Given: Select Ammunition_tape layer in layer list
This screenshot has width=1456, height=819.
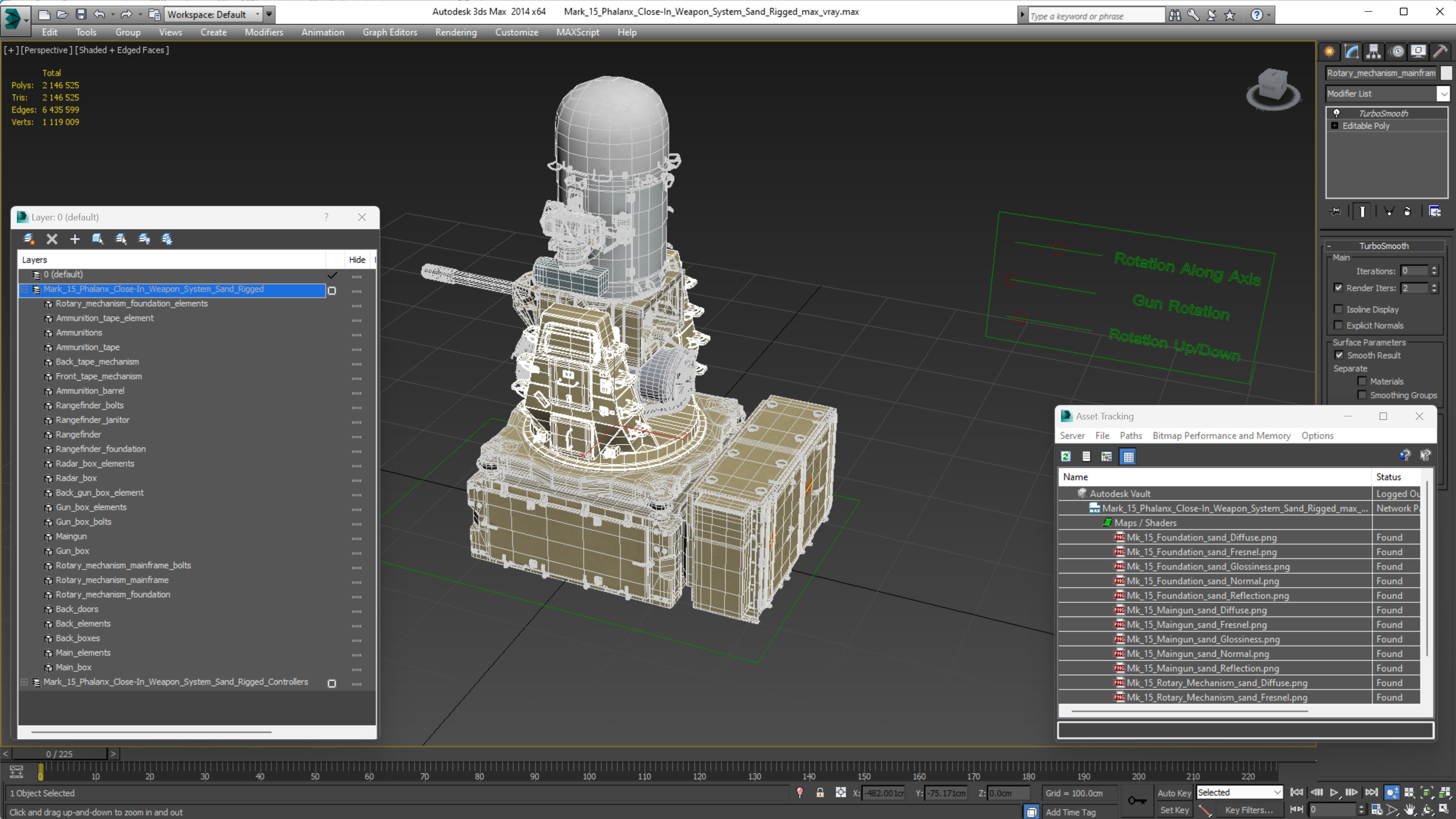Looking at the screenshot, I should [x=88, y=347].
